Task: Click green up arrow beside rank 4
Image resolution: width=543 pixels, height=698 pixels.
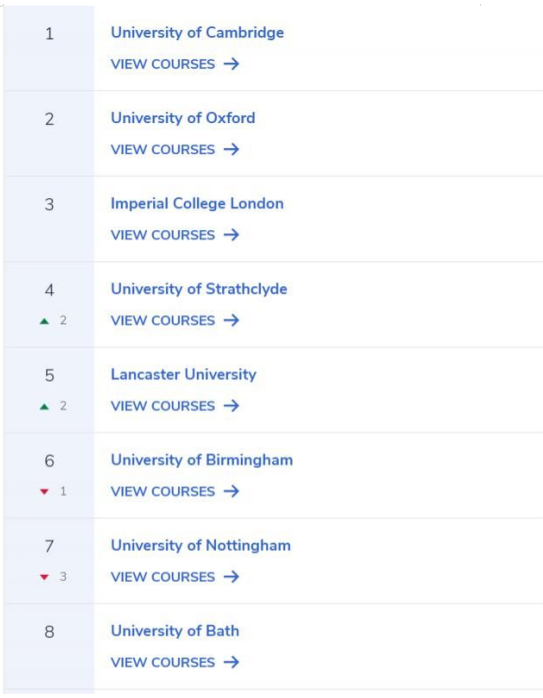Action: tap(45, 321)
